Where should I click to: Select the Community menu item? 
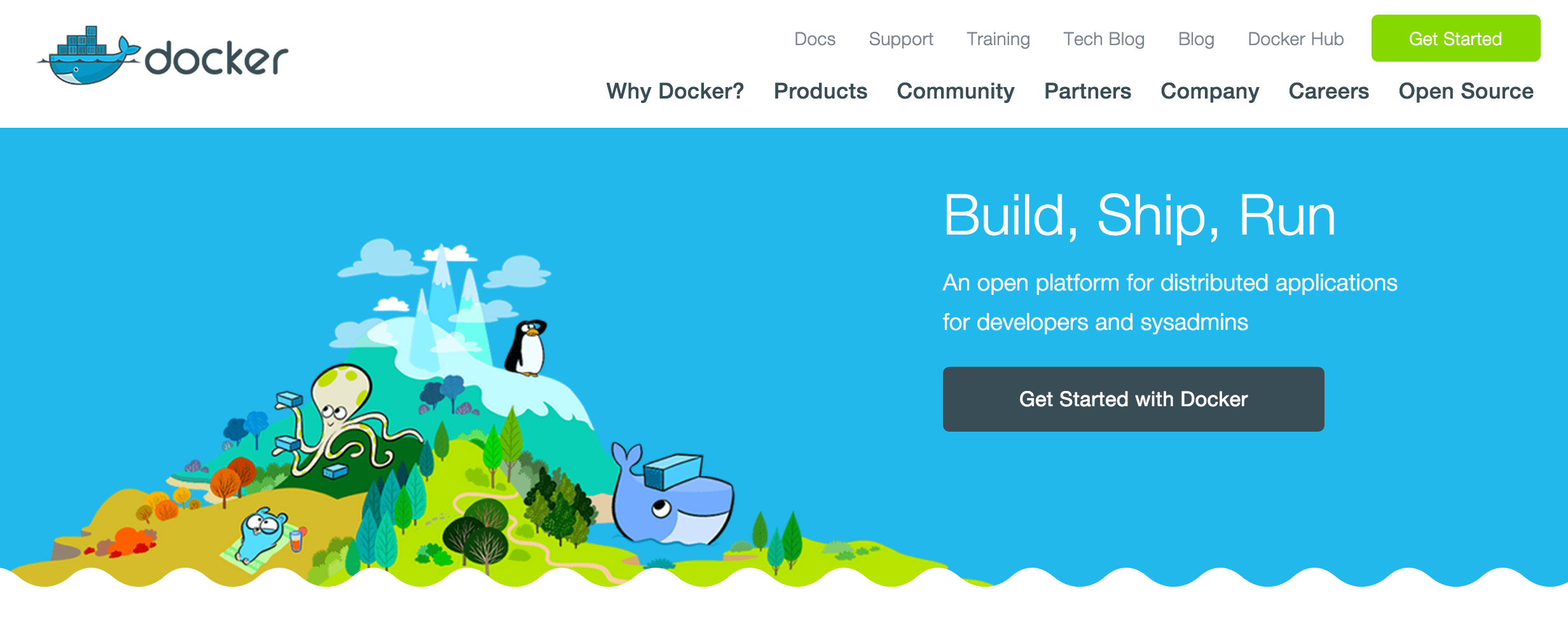[x=956, y=91]
